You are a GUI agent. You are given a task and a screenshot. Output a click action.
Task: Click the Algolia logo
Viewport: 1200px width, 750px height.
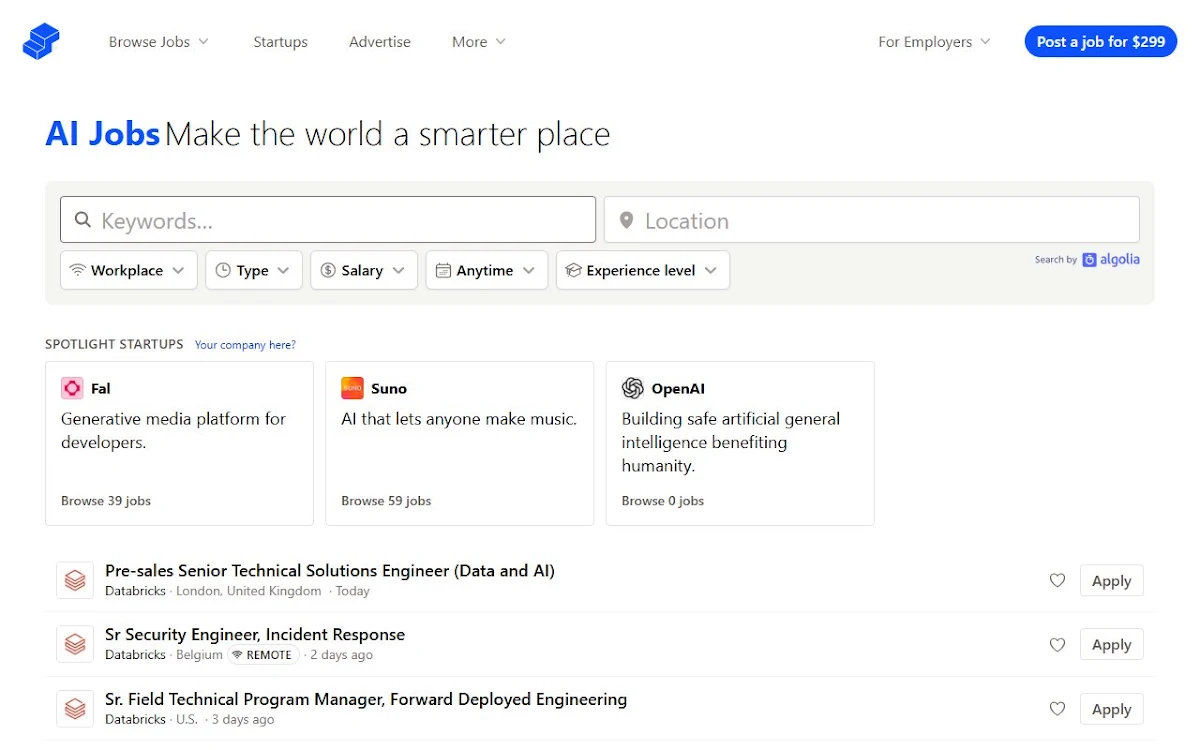point(1111,259)
